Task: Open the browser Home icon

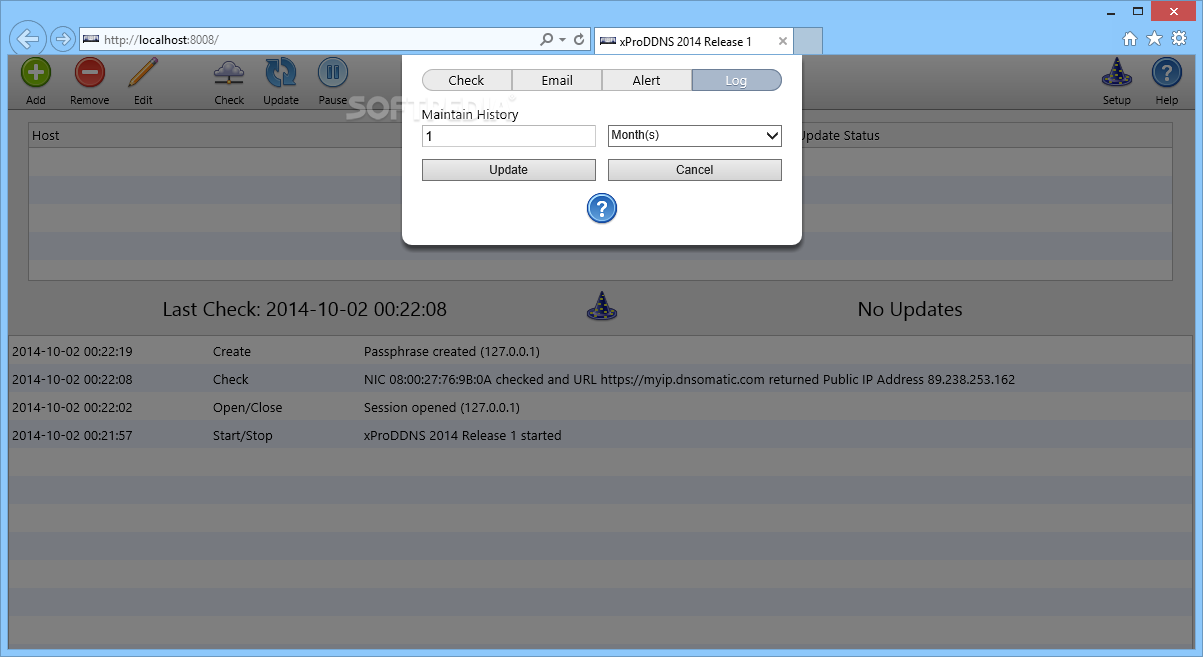Action: coord(1130,39)
